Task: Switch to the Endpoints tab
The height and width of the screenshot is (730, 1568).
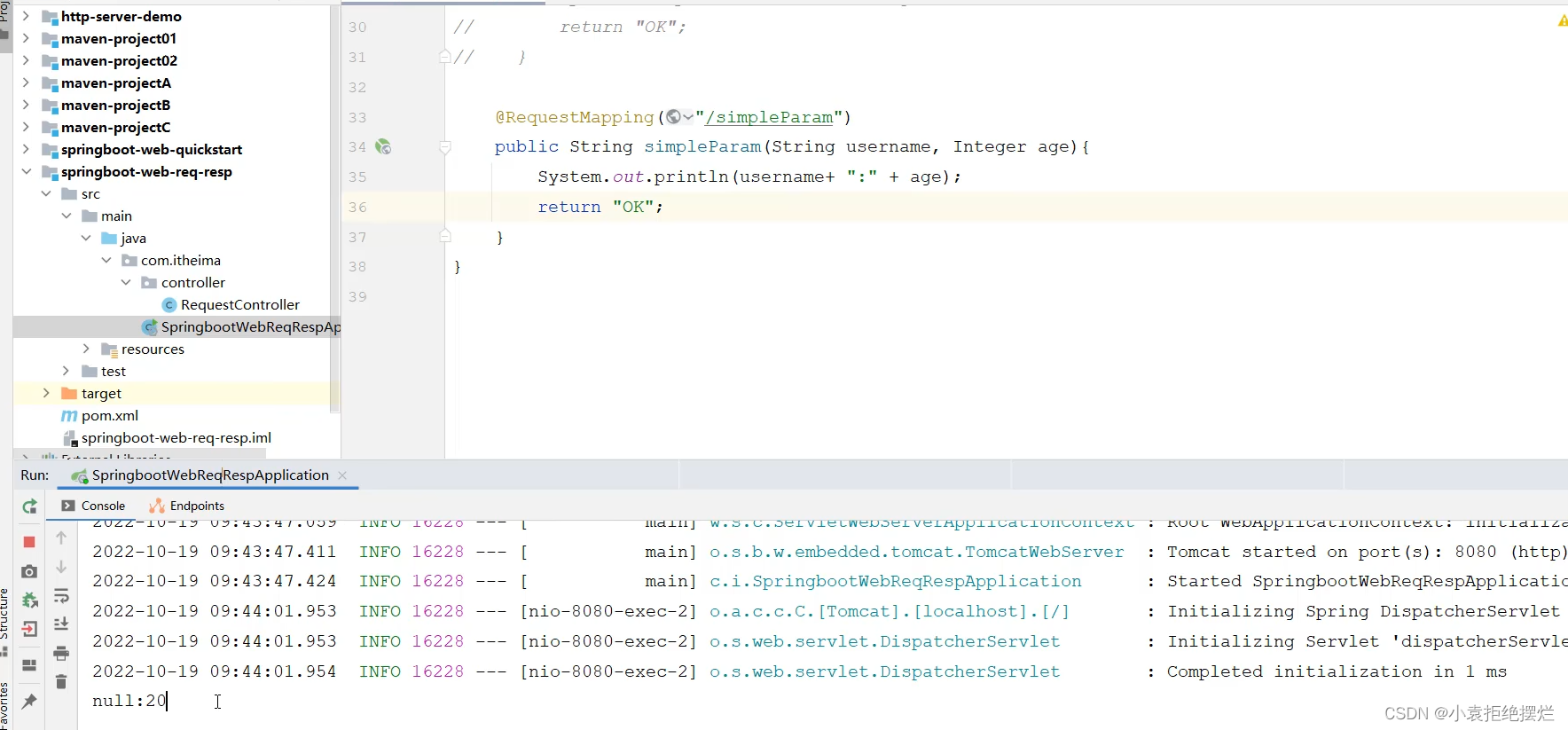Action: point(186,506)
